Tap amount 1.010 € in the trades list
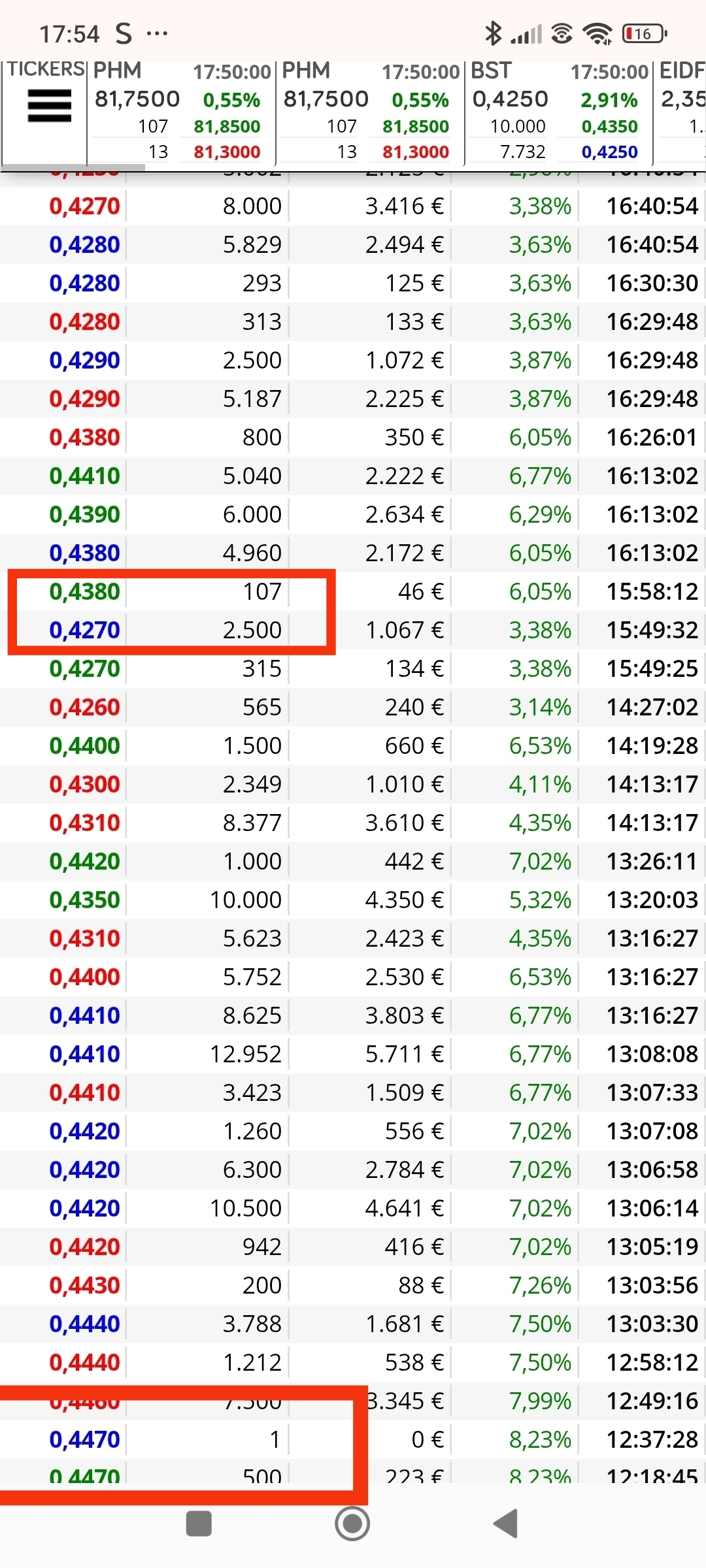 tap(404, 784)
